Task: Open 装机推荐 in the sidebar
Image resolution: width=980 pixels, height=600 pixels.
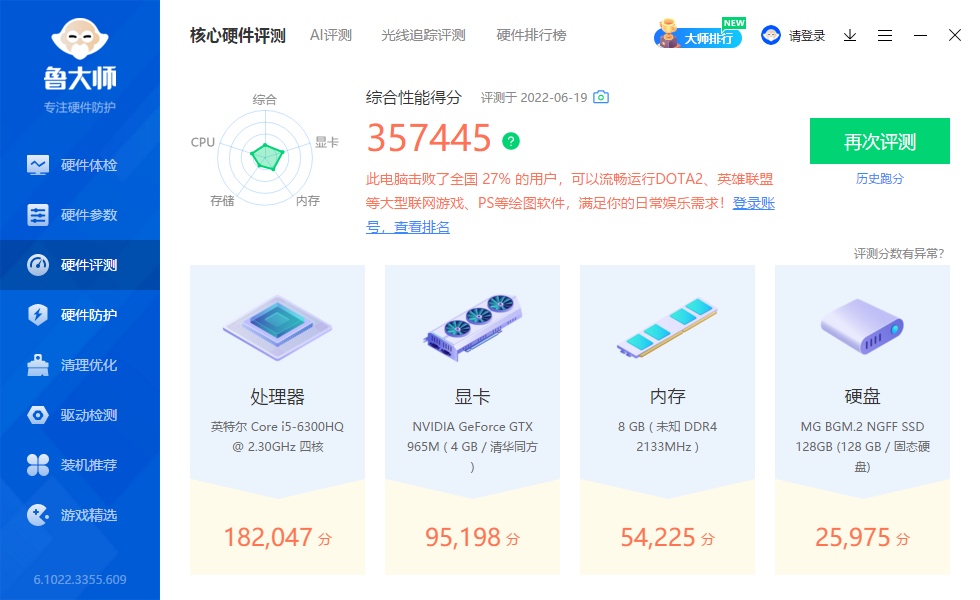Action: click(80, 465)
